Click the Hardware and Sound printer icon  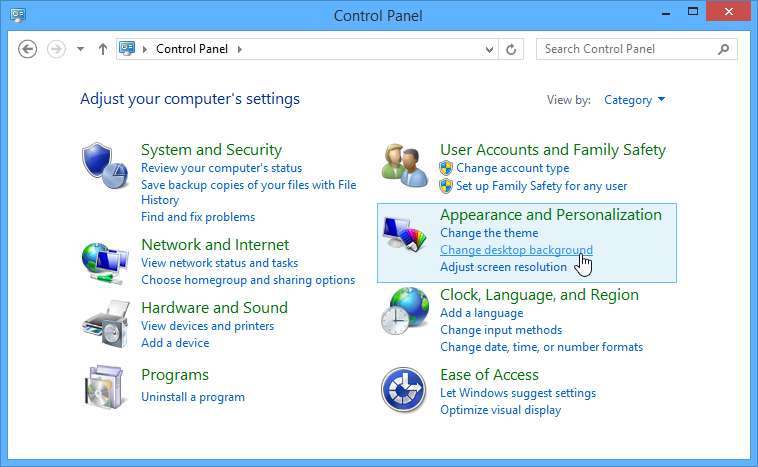point(105,324)
